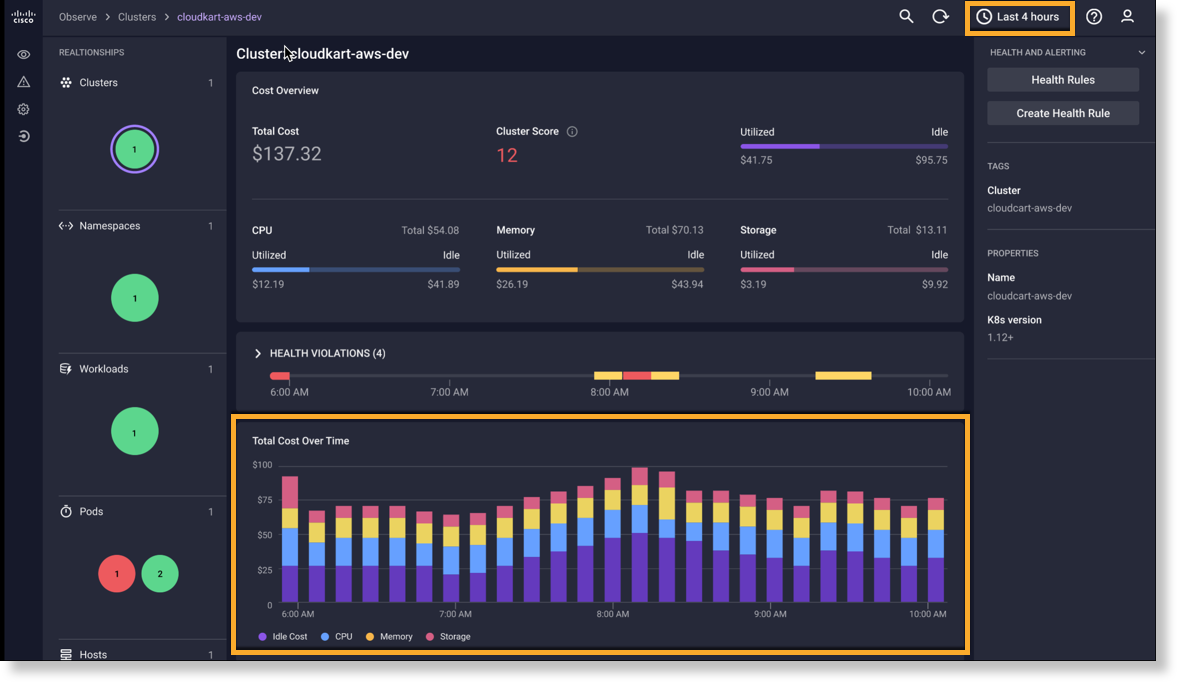Click the Hosts relationship label
The height and width of the screenshot is (682, 1177).
pos(93,654)
